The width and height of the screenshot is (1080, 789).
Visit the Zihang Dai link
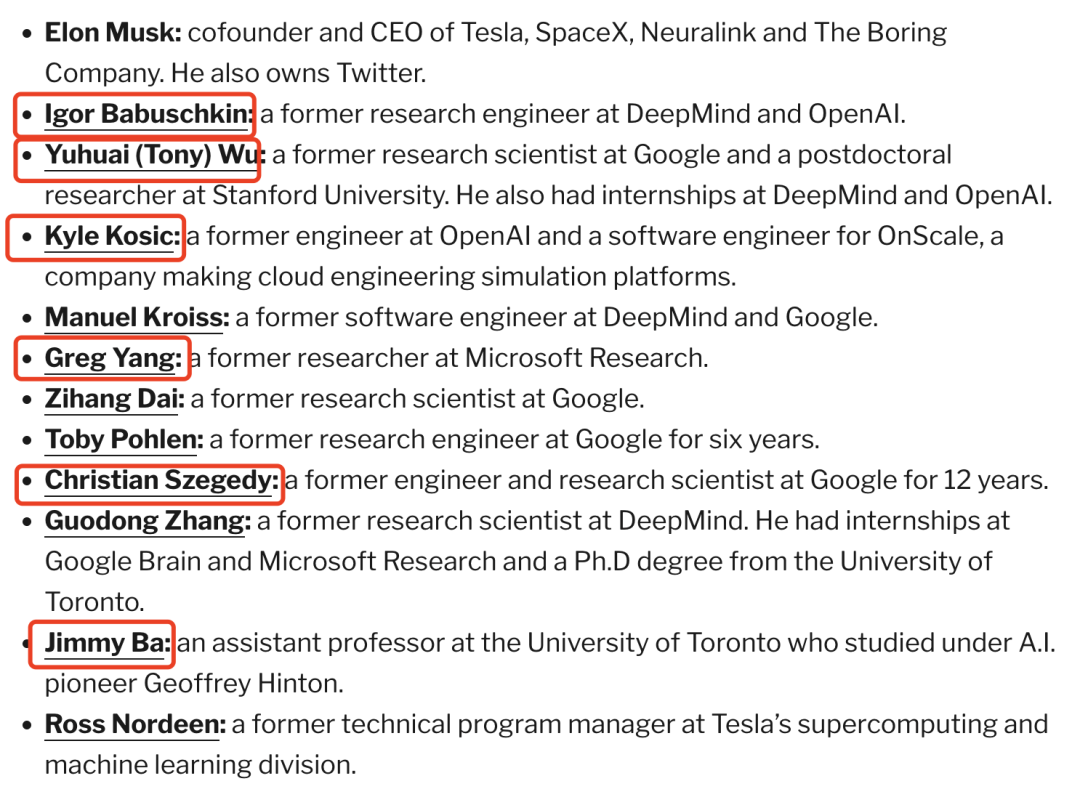pos(114,399)
